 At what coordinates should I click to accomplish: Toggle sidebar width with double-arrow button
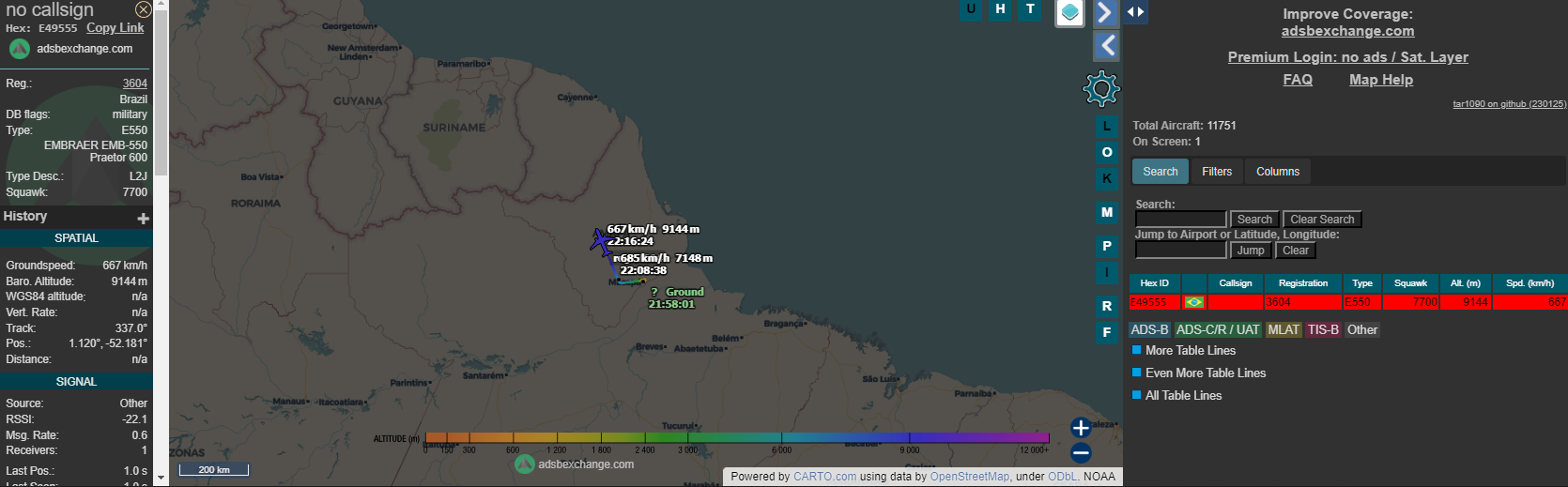[x=1135, y=12]
